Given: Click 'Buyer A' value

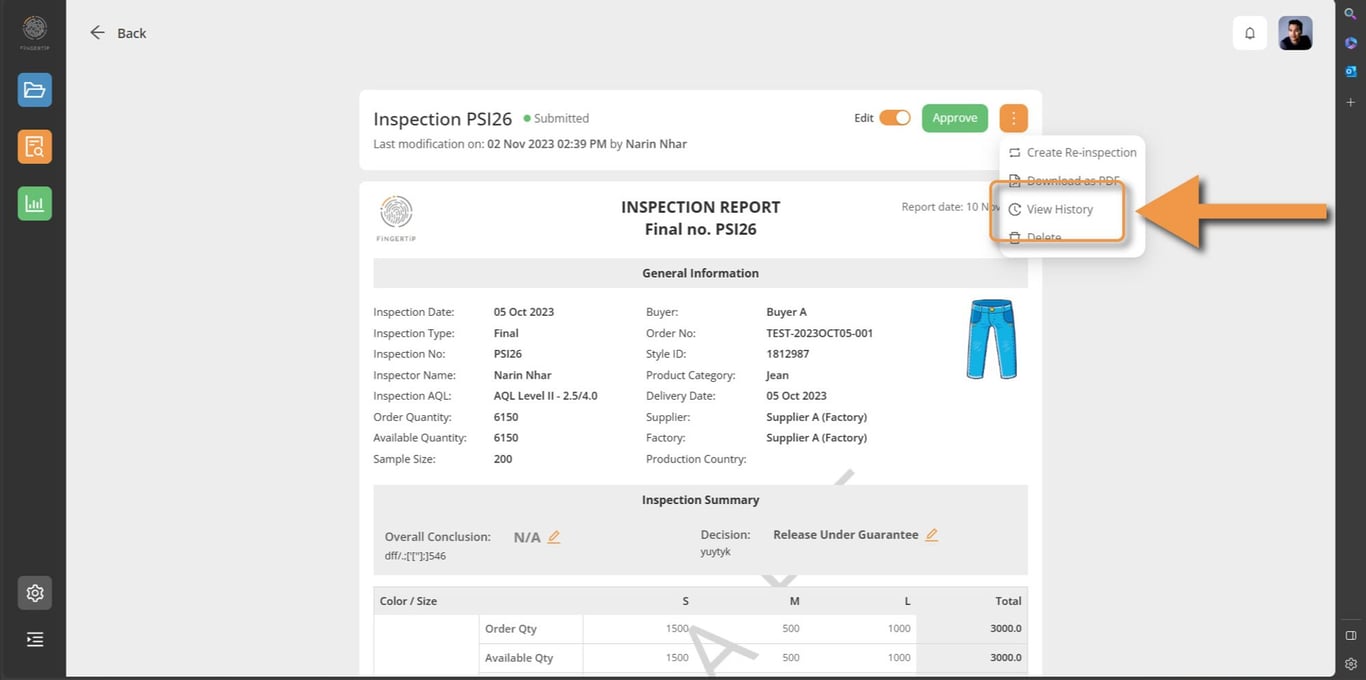Looking at the screenshot, I should coord(787,312).
